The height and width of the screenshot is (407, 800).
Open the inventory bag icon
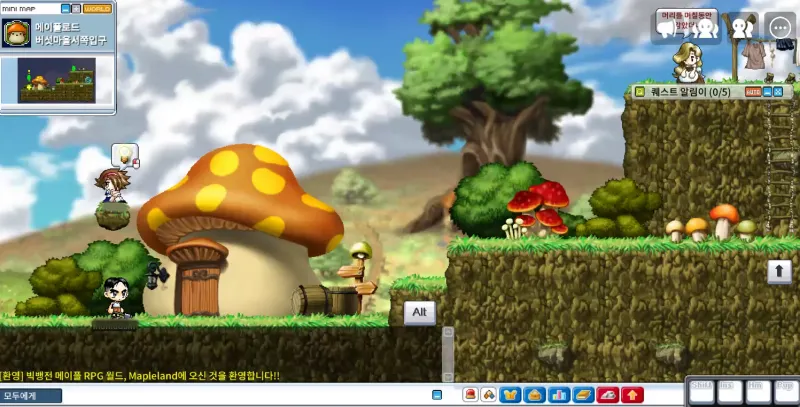534,395
